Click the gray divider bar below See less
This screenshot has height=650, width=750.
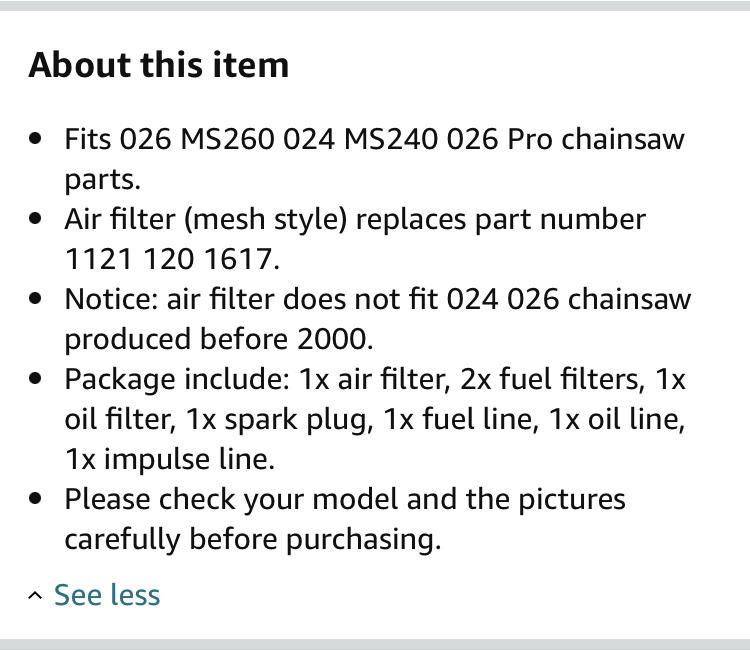click(x=375, y=645)
